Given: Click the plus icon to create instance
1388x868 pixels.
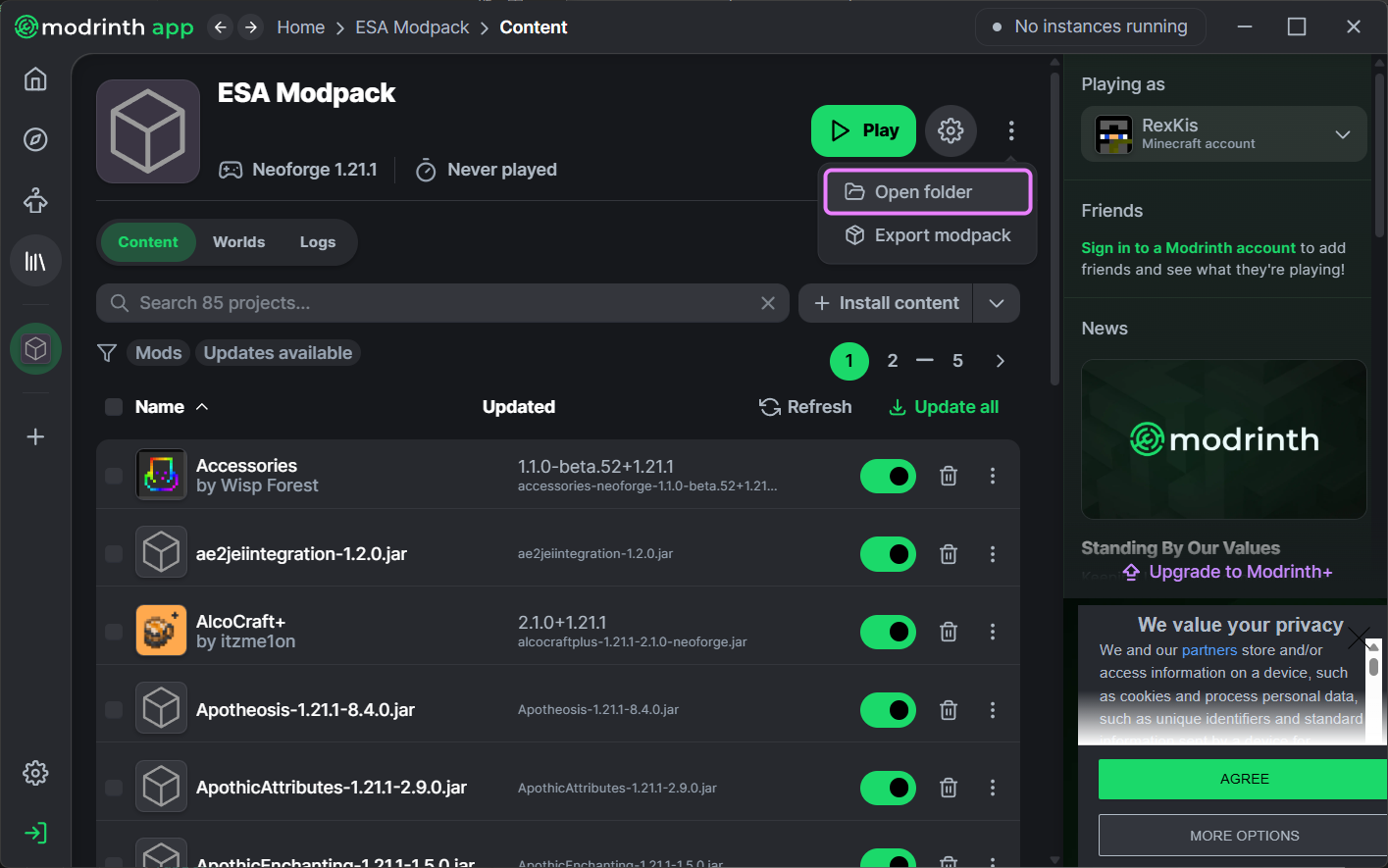Looking at the screenshot, I should point(35,436).
